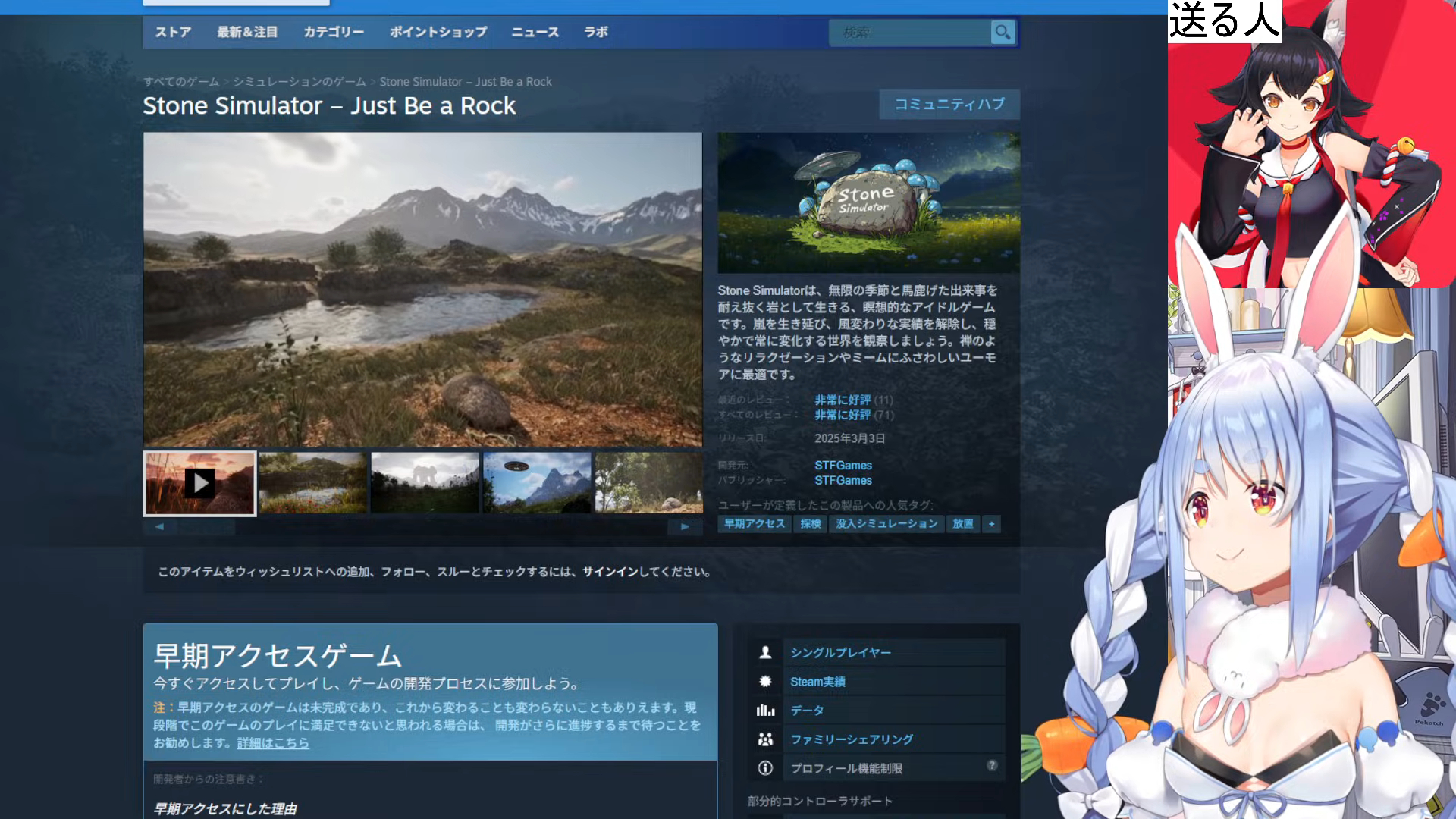Select the 没入シミュレーション tag
The height and width of the screenshot is (819, 1456).
click(886, 524)
